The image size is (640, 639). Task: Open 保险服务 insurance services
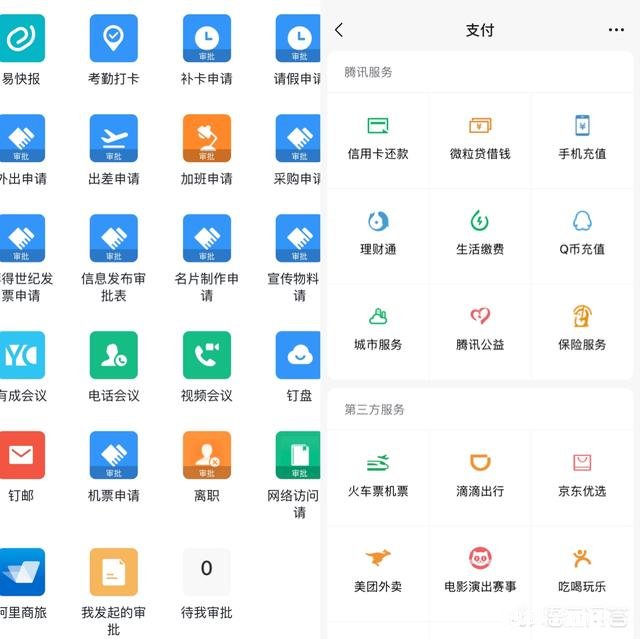(x=582, y=330)
